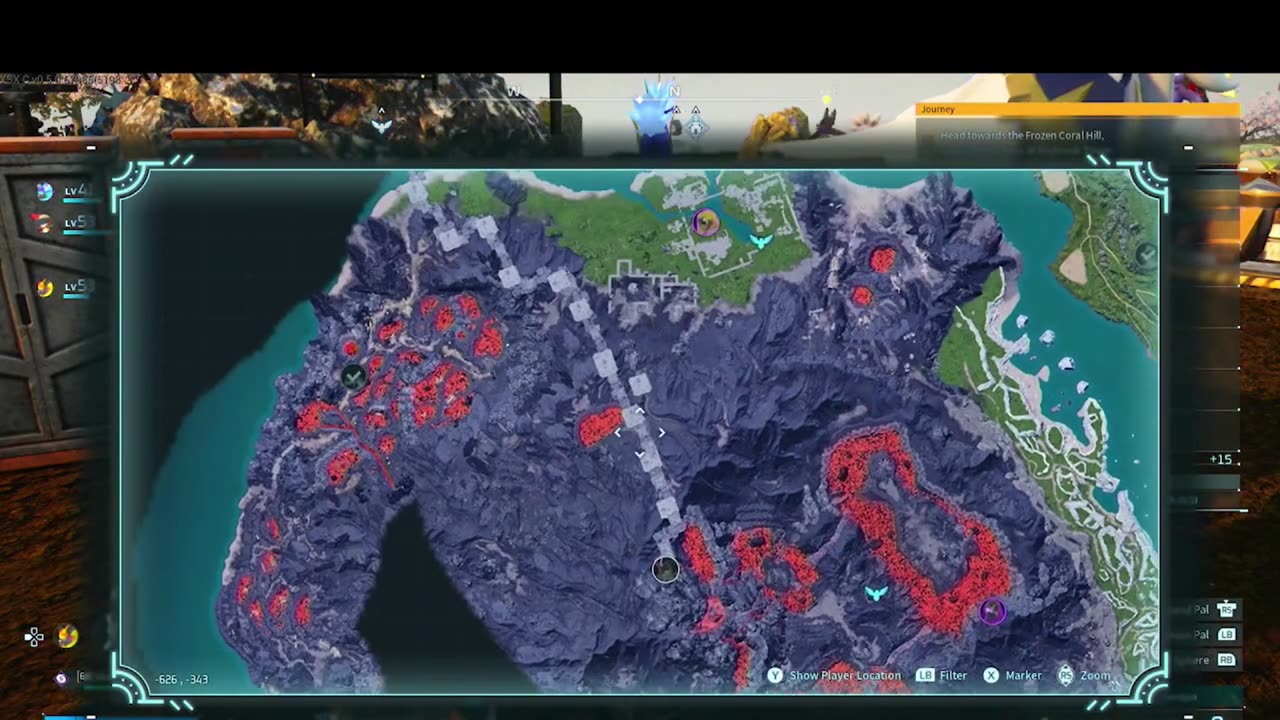This screenshot has height=720, width=1280.
Task: Open the map Filter option
Action: 953,676
